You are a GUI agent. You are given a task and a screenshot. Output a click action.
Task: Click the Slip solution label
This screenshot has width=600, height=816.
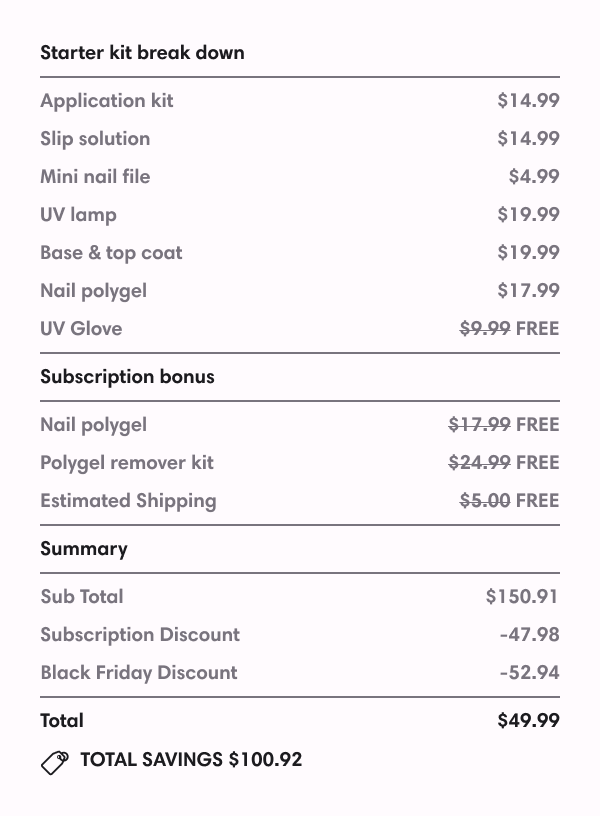pos(95,139)
